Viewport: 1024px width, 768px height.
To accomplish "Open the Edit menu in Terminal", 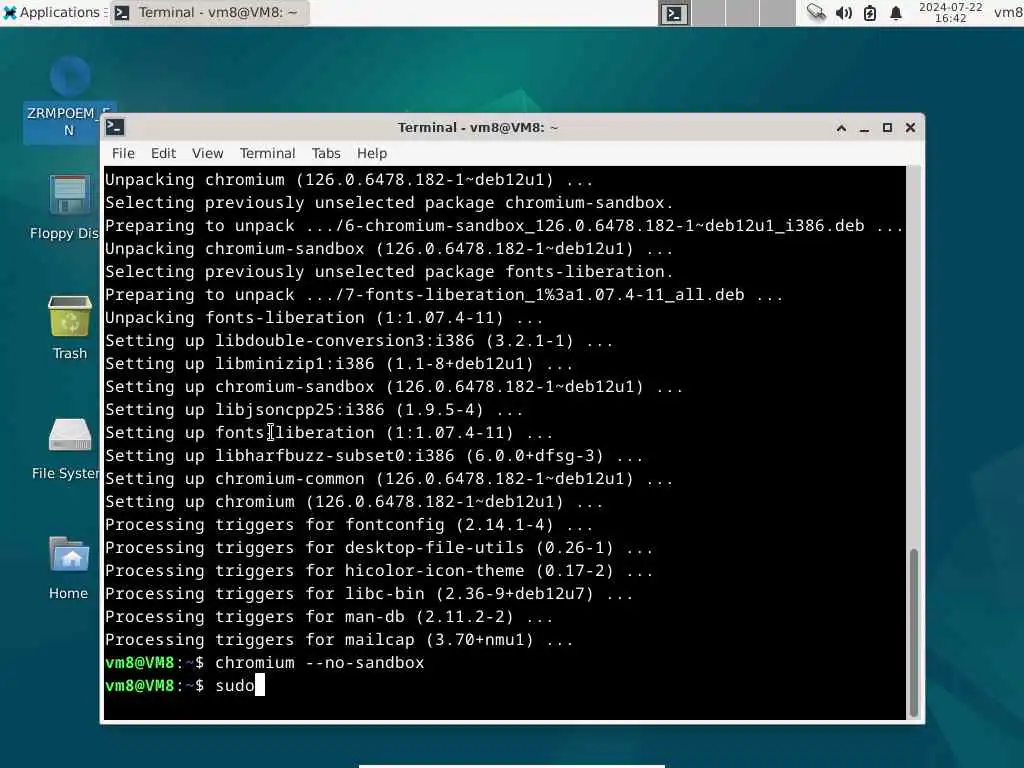I will pos(163,153).
